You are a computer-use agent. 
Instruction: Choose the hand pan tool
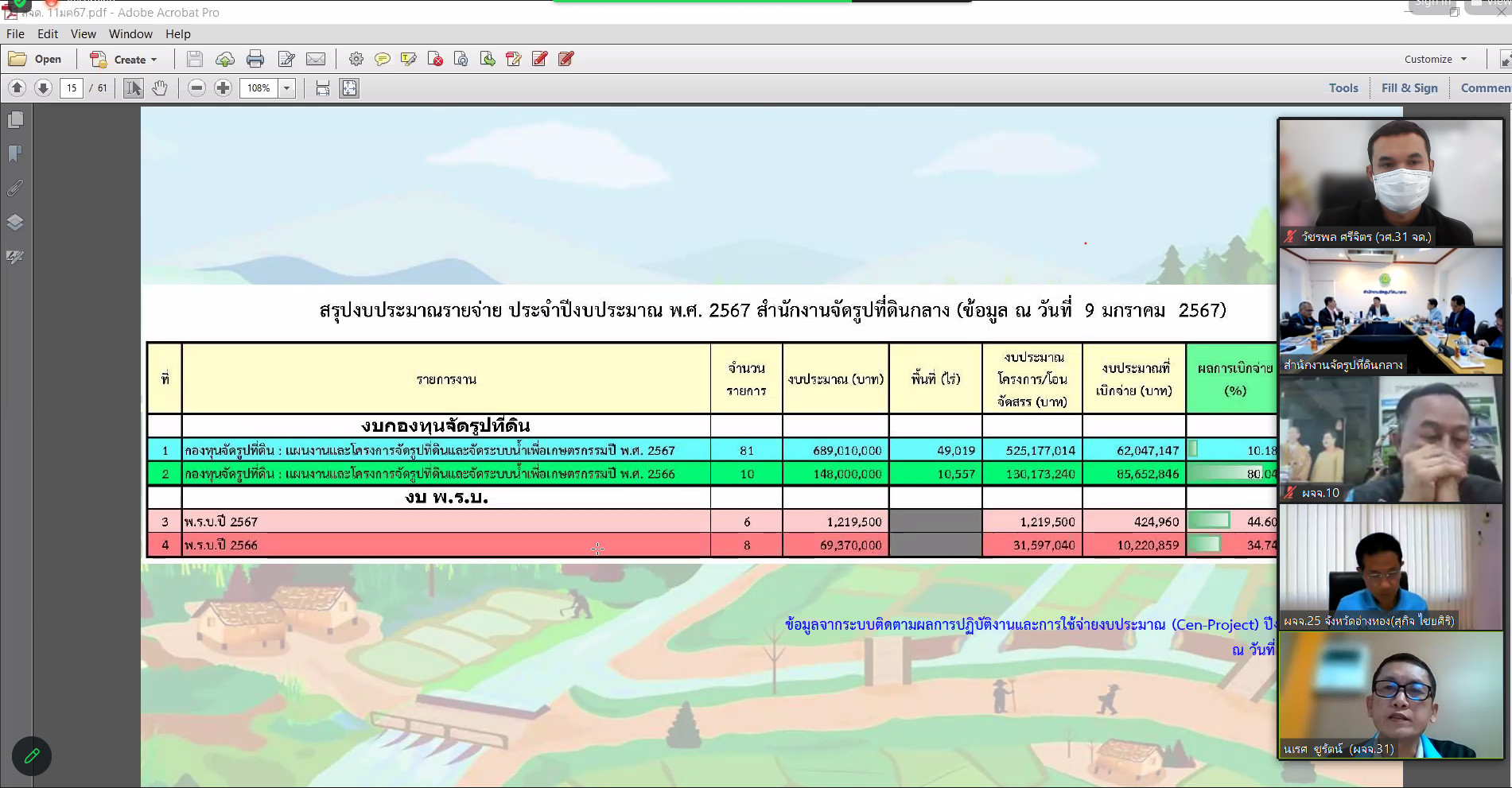[160, 87]
